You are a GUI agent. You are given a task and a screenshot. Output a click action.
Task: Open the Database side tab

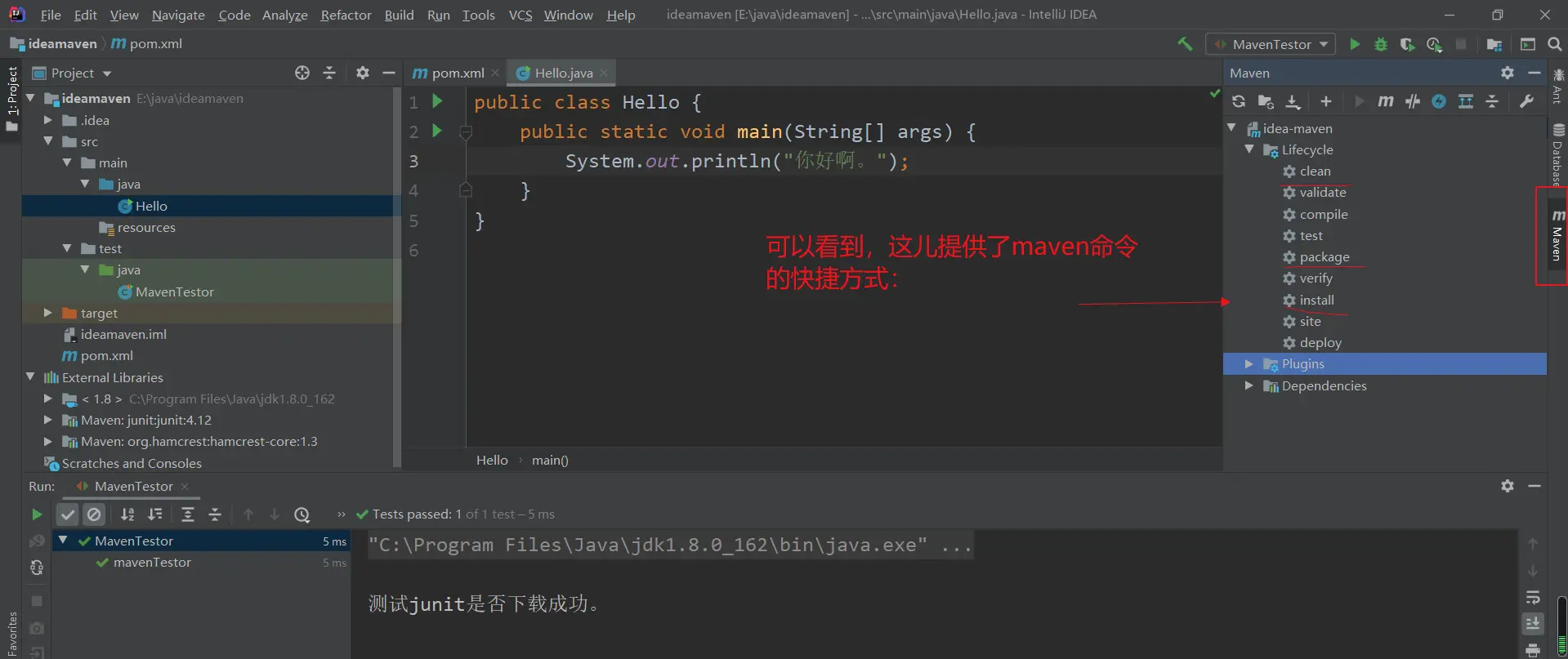coord(1558,154)
